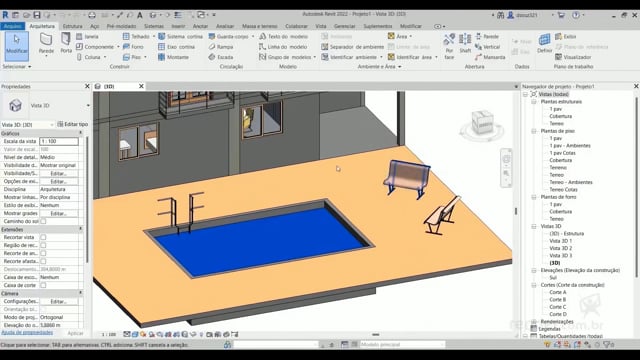This screenshot has width=640, height=360.
Task: Toggle the Caminho do sol checkbox
Action: click(43, 221)
